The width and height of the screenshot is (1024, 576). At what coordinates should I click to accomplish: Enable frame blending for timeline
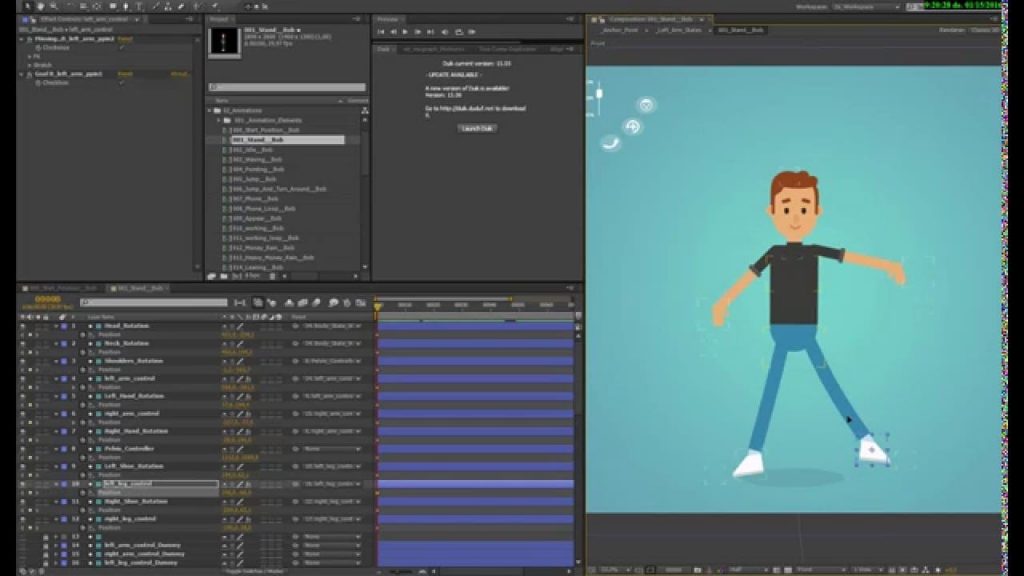[x=302, y=303]
